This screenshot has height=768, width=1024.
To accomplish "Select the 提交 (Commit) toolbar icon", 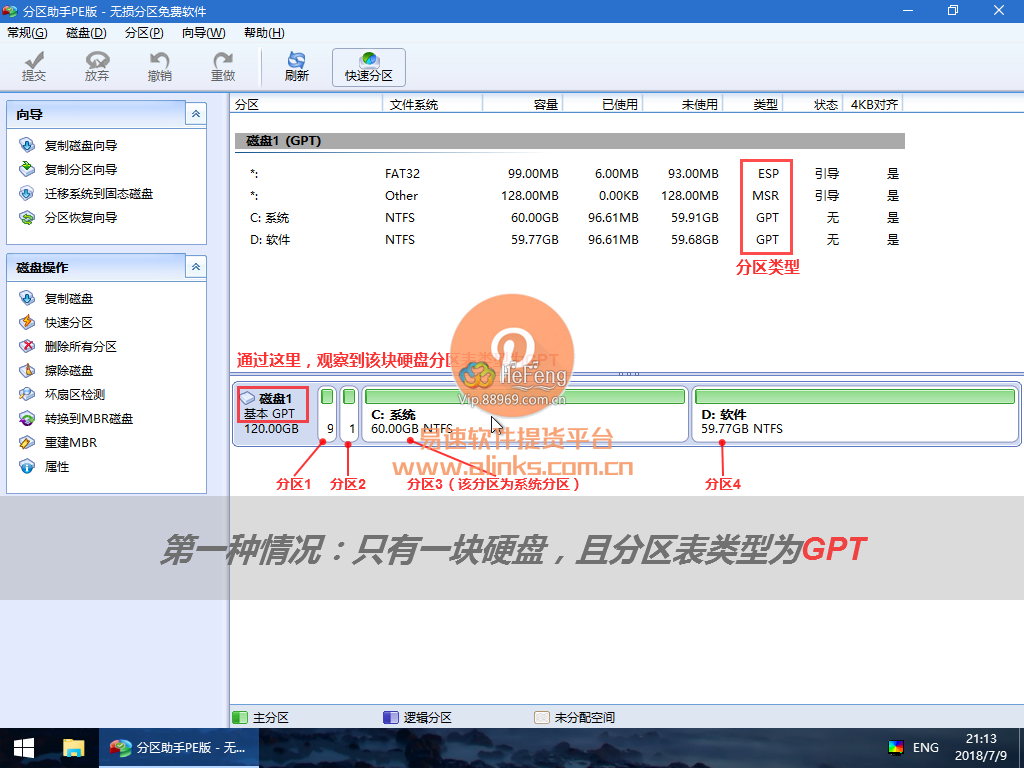I will (x=33, y=65).
